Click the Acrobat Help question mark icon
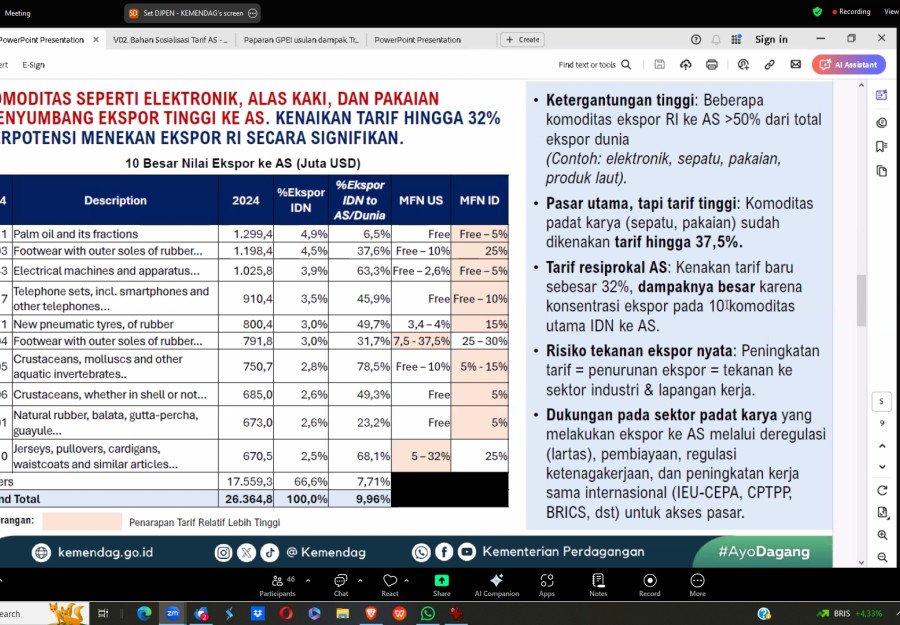The image size is (900, 625). (696, 40)
